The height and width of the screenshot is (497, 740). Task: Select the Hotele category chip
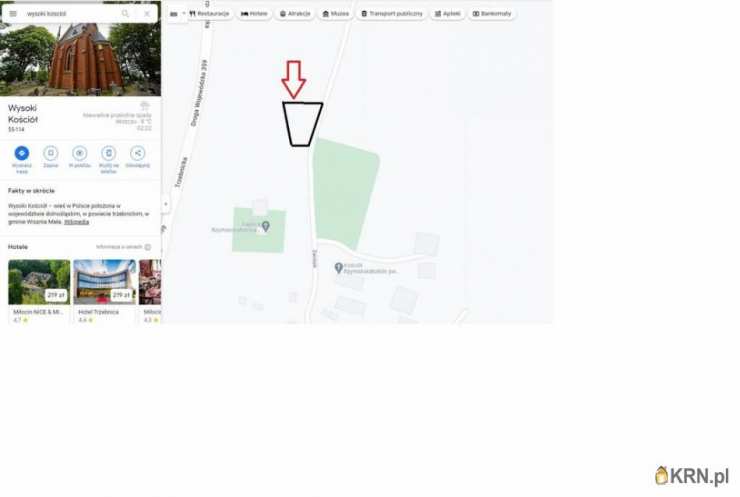(x=254, y=14)
